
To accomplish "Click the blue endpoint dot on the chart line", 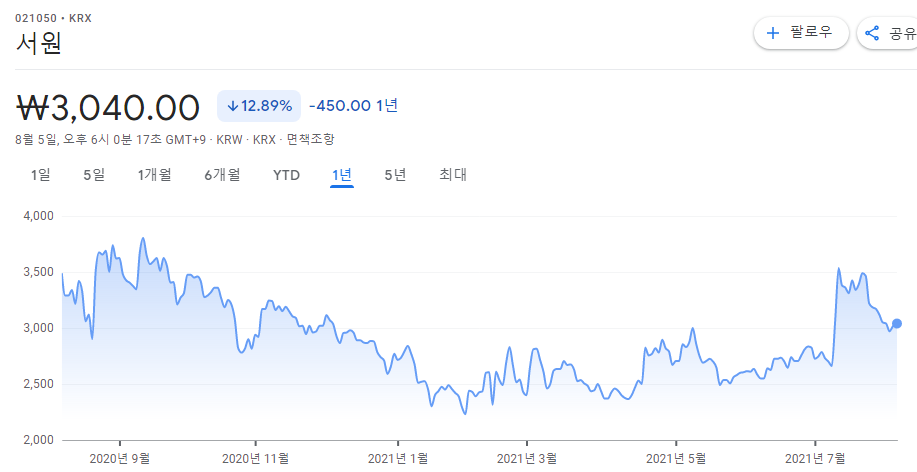I will [x=897, y=323].
